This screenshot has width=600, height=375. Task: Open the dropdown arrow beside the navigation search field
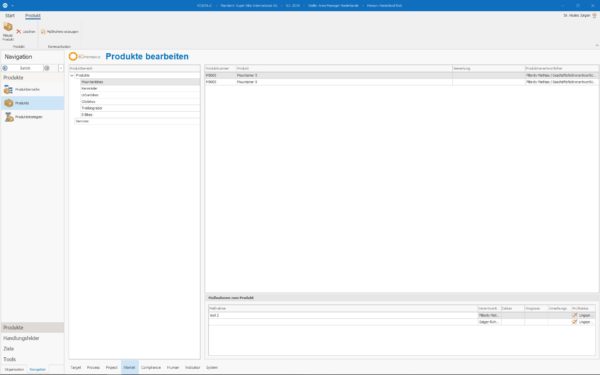61,68
